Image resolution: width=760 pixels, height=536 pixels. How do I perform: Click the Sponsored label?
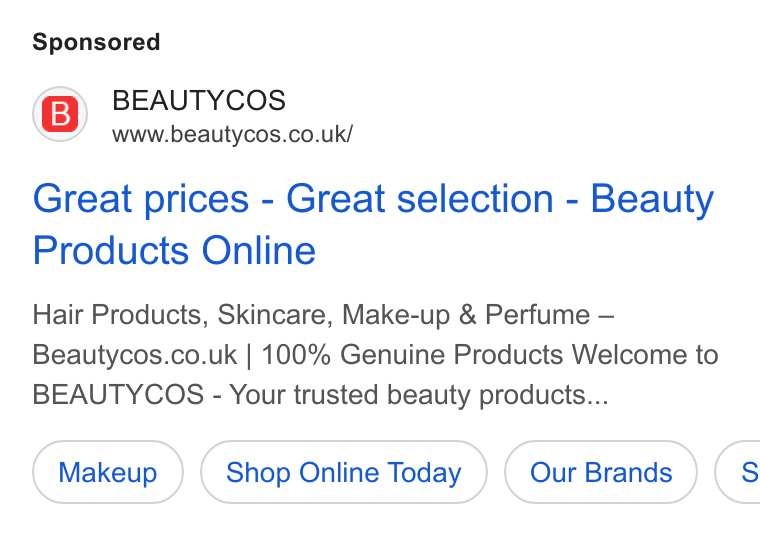click(x=96, y=42)
